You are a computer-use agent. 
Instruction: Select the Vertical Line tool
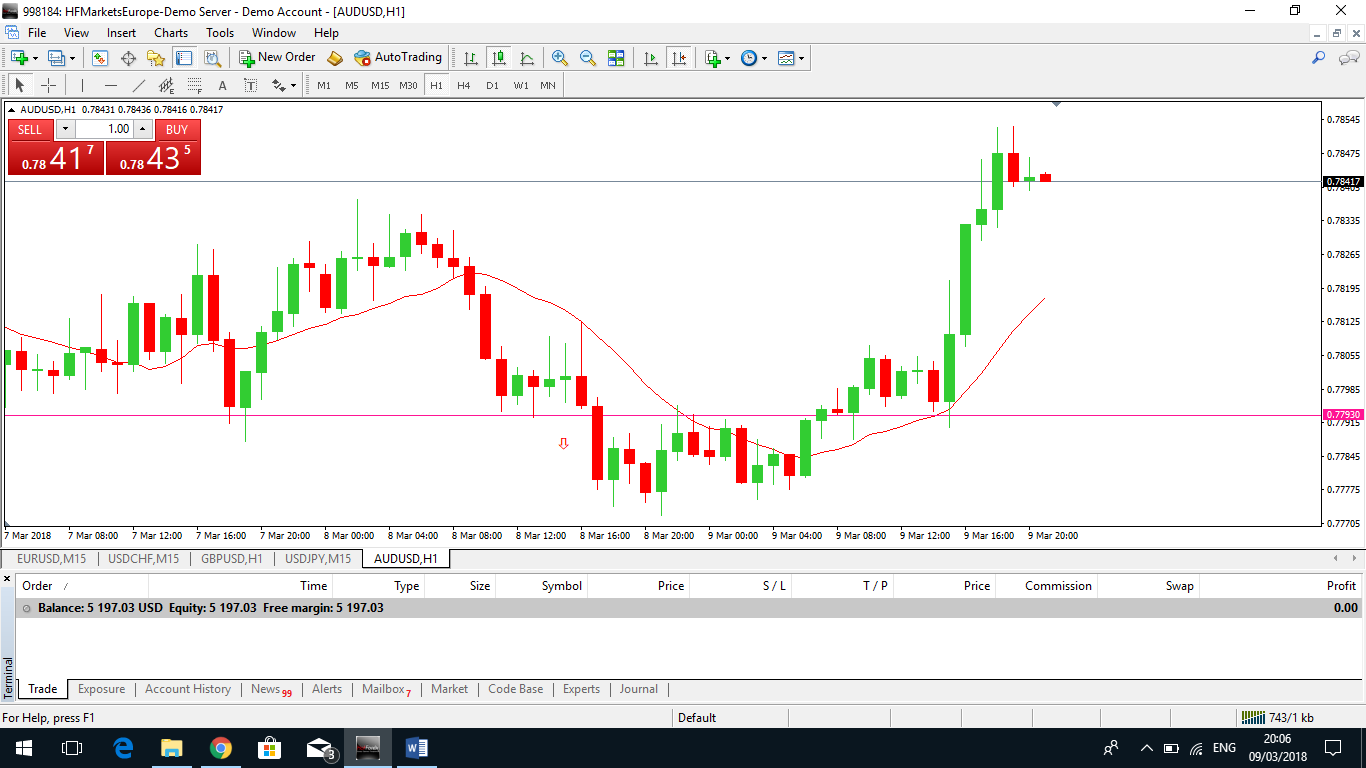pos(82,85)
